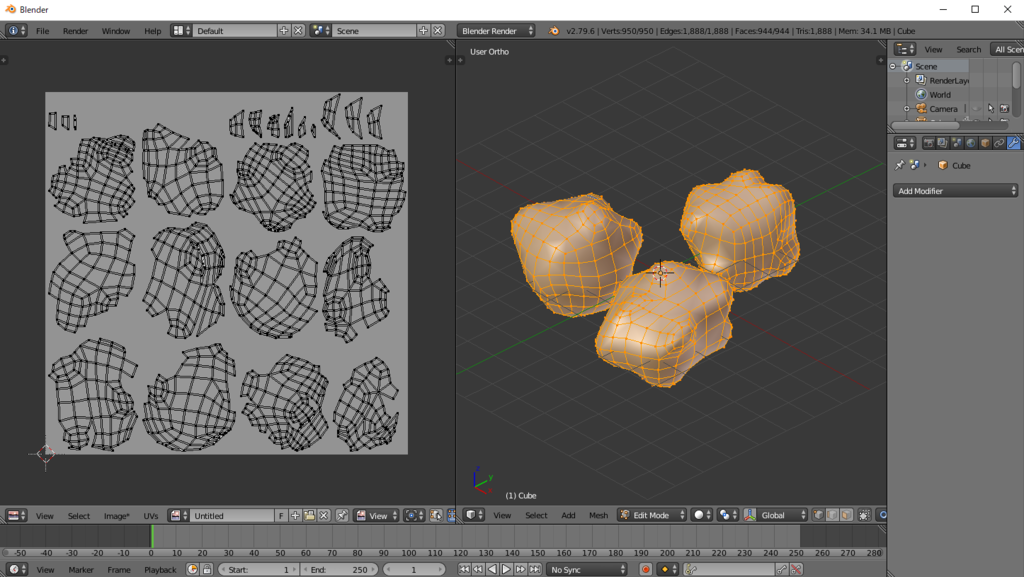The height and width of the screenshot is (577, 1024).
Task: Open the timeline Frame menu
Action: (119, 570)
